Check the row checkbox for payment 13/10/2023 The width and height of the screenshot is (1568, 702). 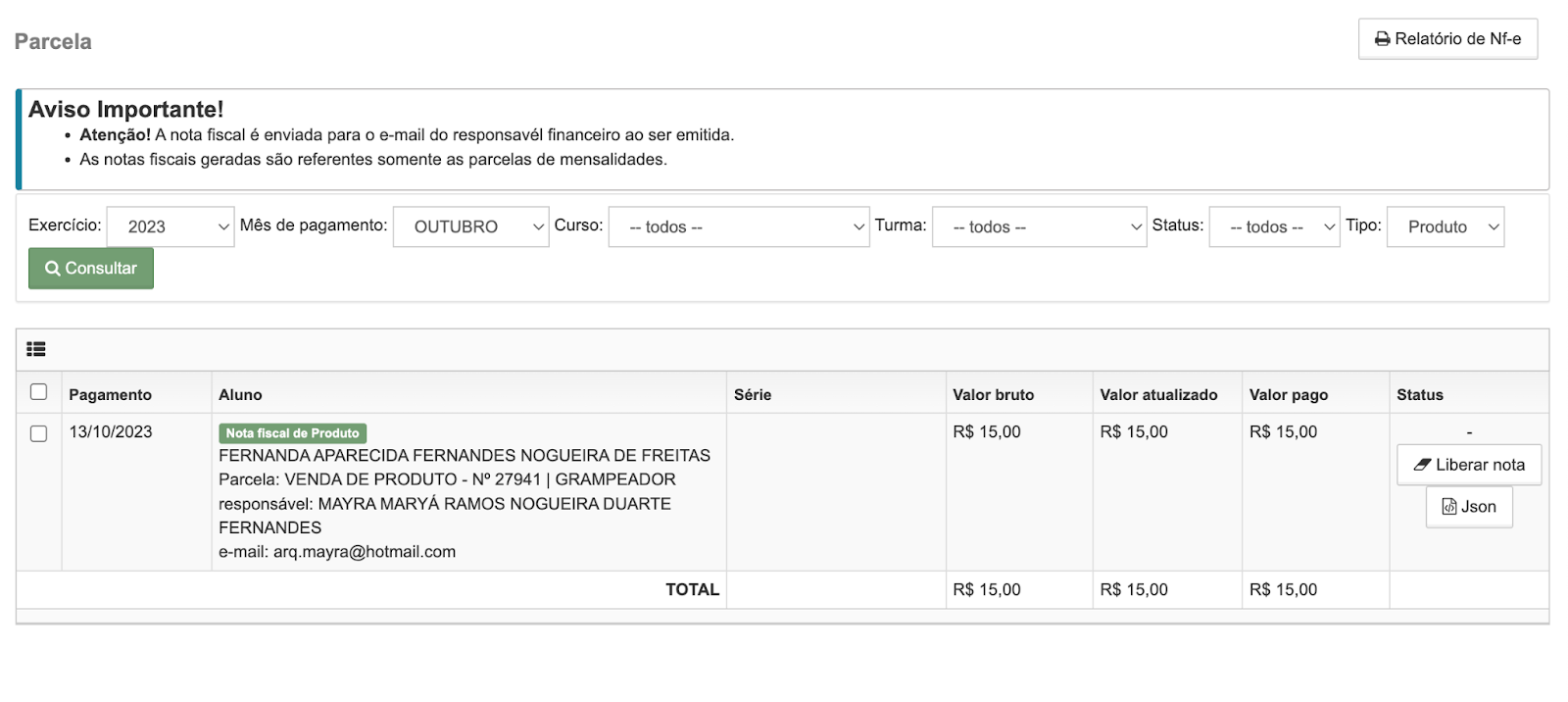pos(39,433)
